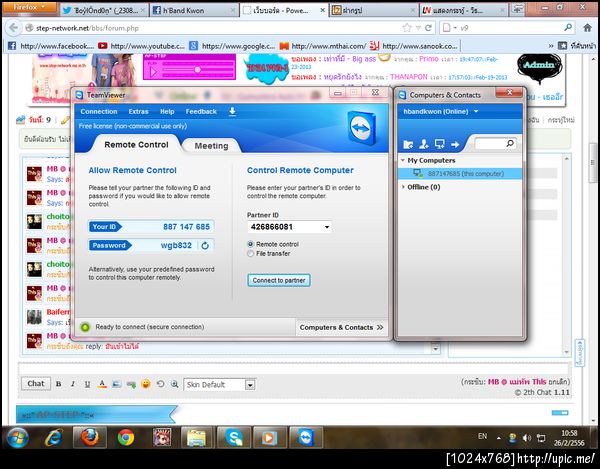Click the Your ID value 887 147 685
Screen dimensions: 600x469
point(186,227)
